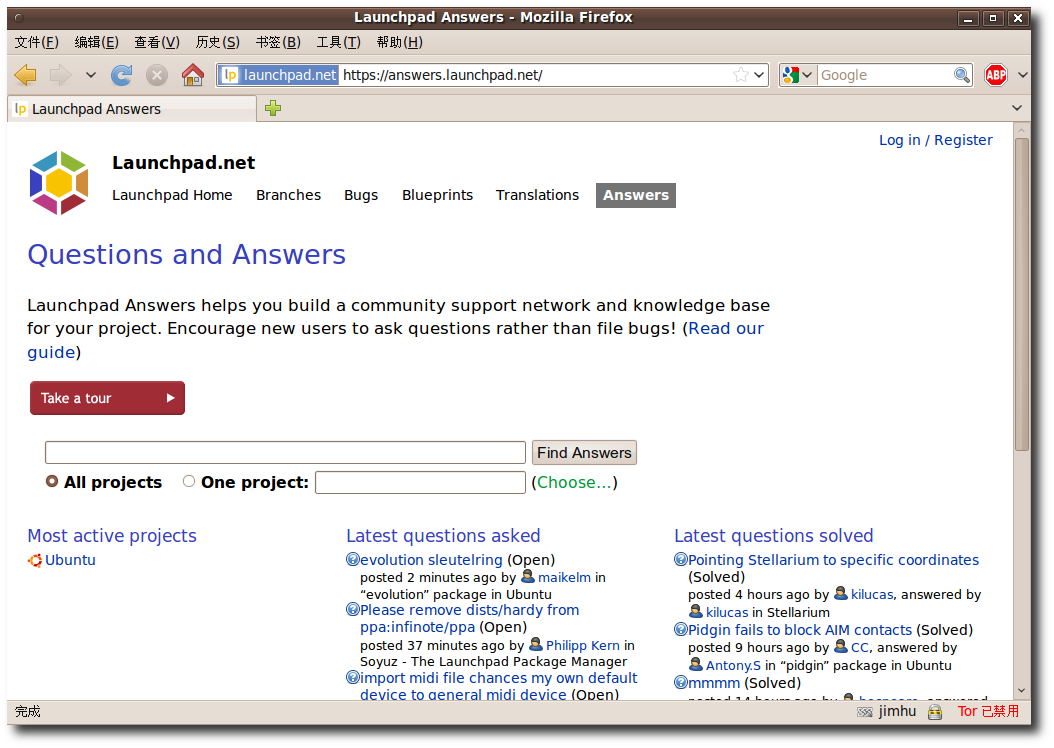Click the scrollbar up arrow
The width and height of the screenshot is (1054, 748).
coord(1022,130)
